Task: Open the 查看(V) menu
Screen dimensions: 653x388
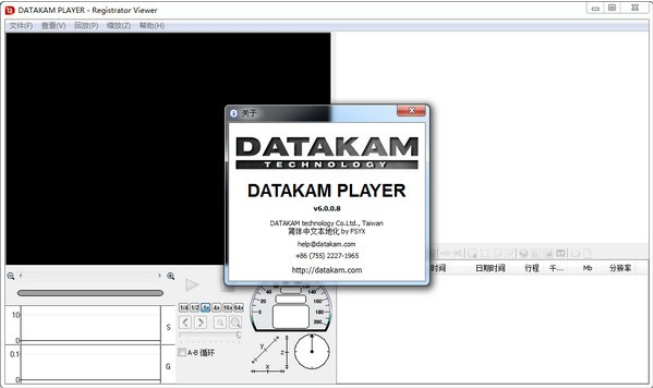Action: point(53,26)
